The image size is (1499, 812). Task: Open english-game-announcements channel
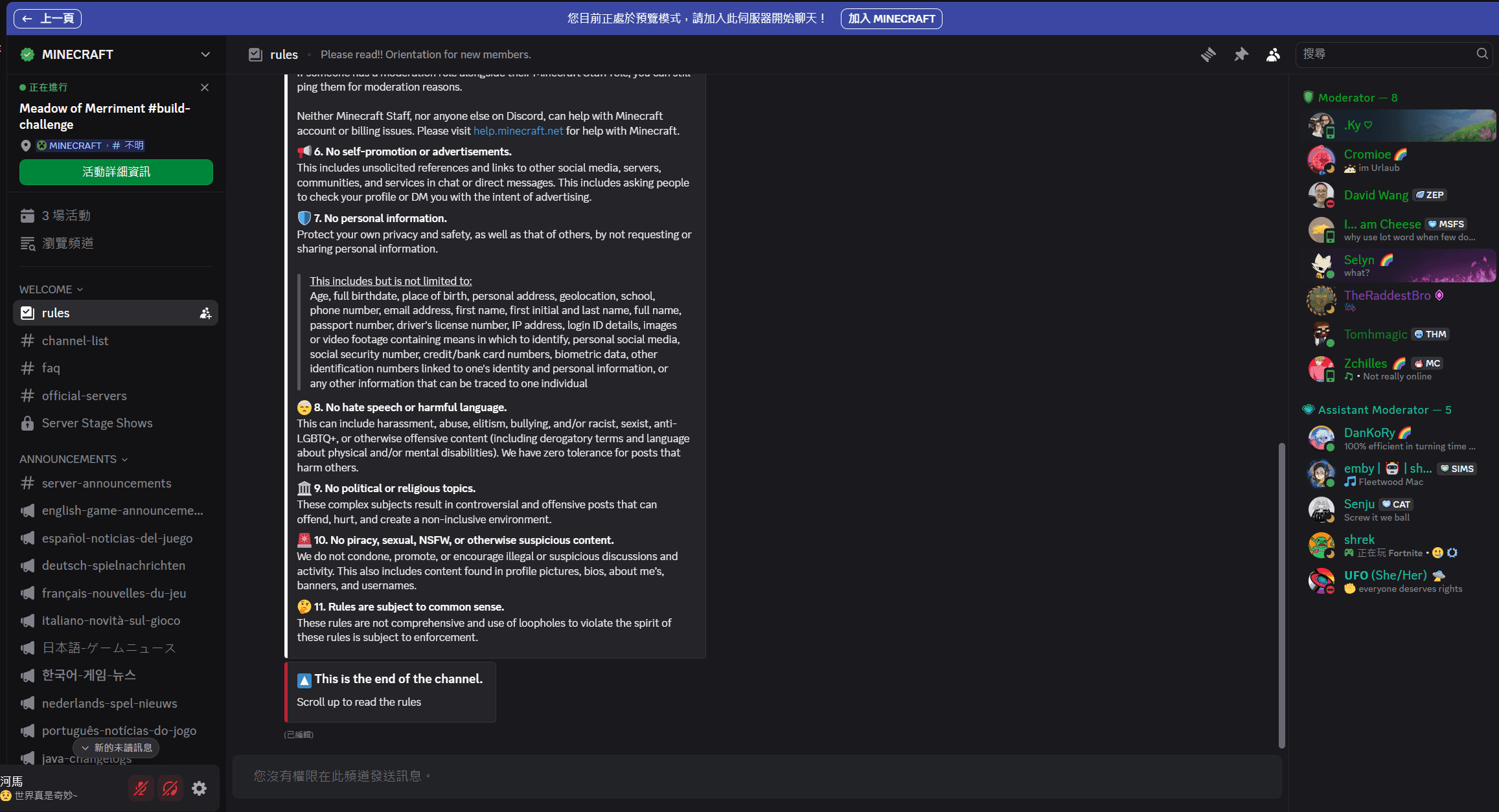pos(115,511)
